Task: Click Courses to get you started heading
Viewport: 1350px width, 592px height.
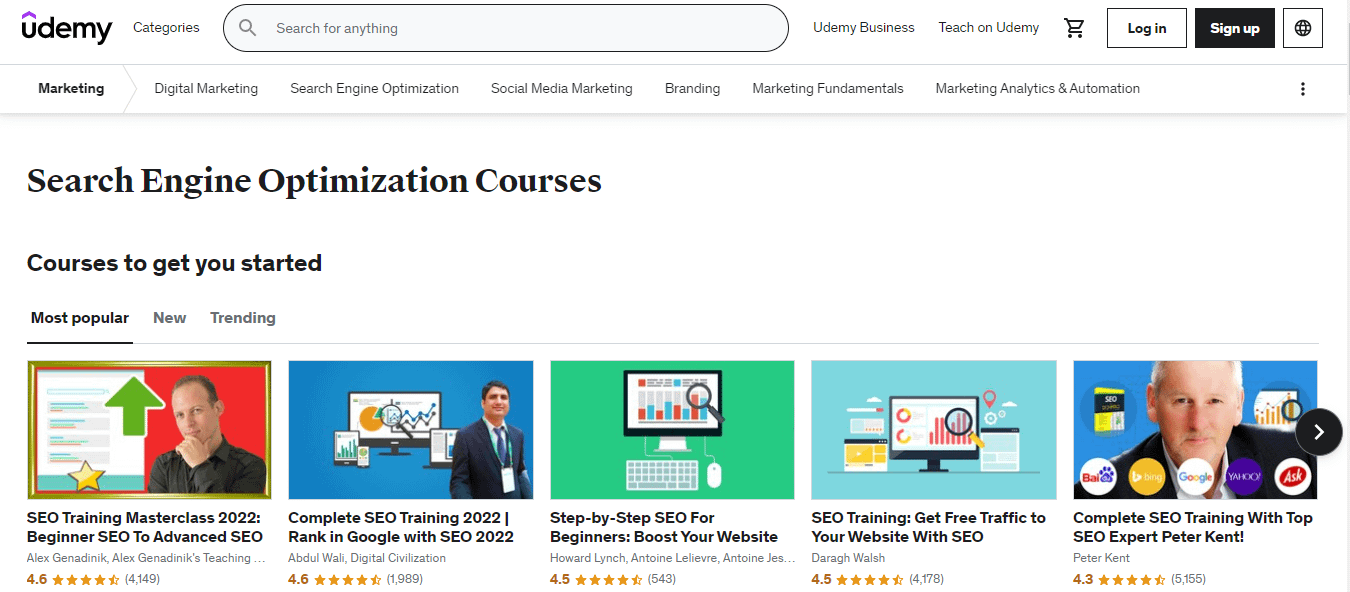Action: tap(174, 263)
